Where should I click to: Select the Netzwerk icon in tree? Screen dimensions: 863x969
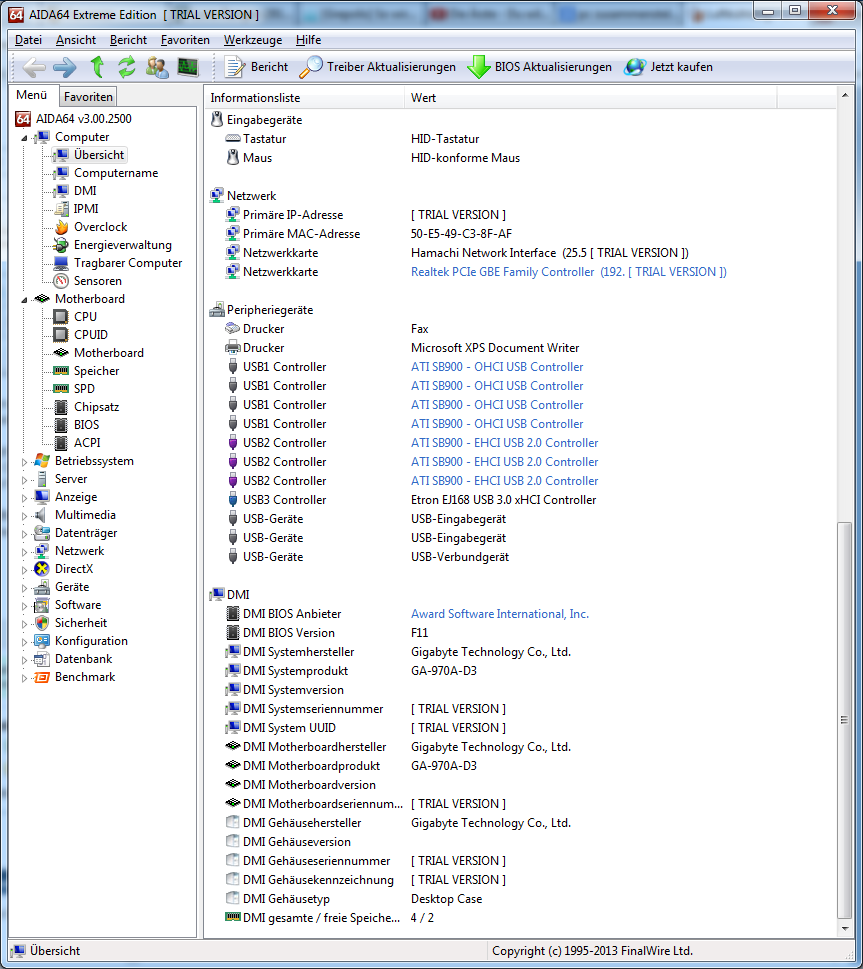pyautogui.click(x=42, y=551)
